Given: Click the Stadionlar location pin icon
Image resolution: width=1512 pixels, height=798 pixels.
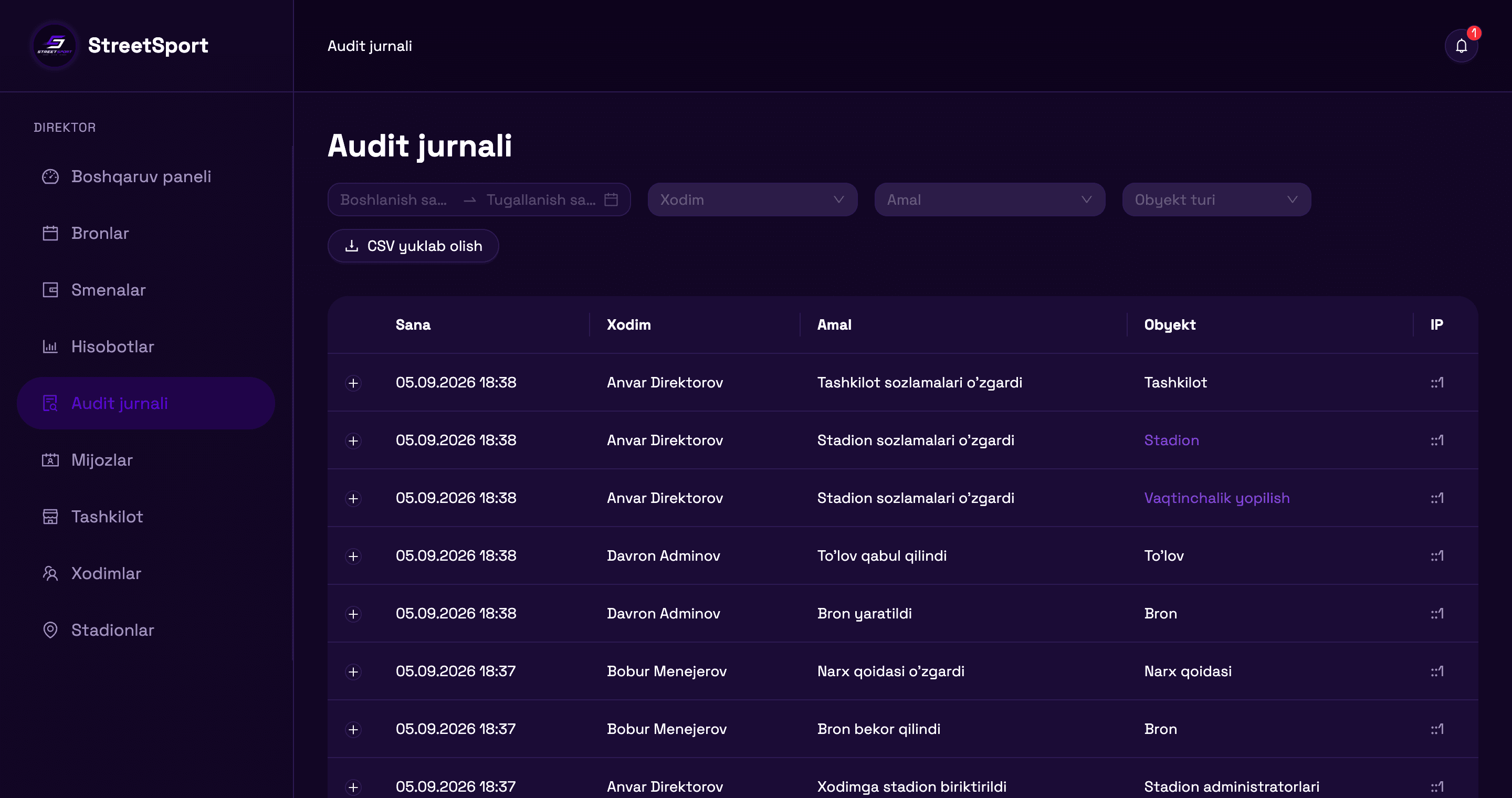Looking at the screenshot, I should pyautogui.click(x=50, y=630).
